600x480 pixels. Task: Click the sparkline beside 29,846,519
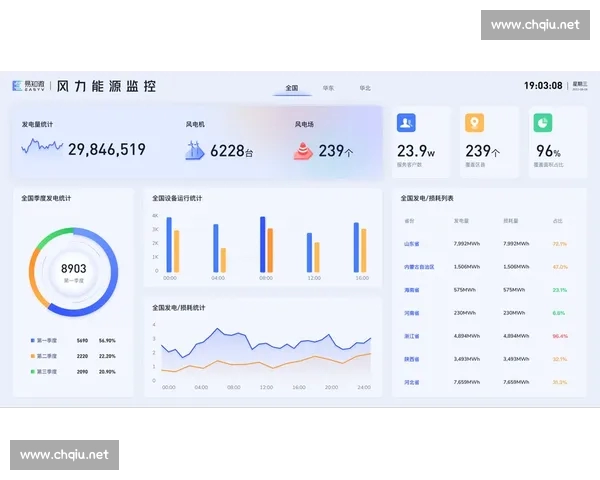coord(42,146)
